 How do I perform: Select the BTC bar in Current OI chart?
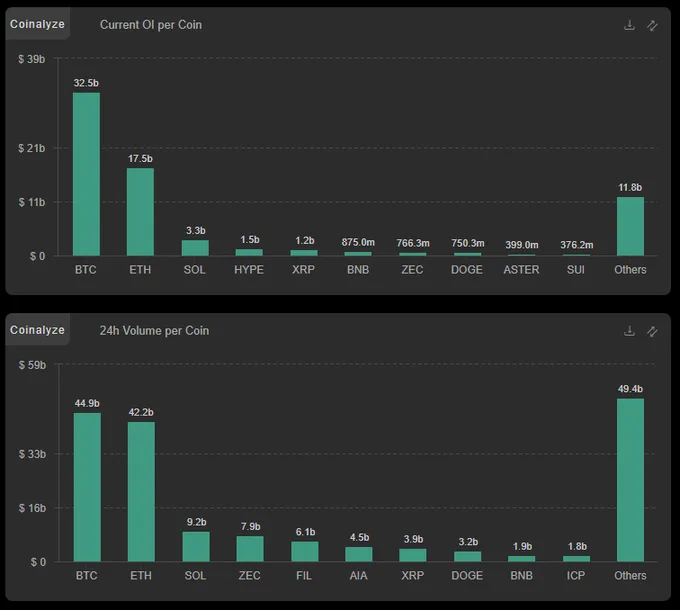coord(86,174)
